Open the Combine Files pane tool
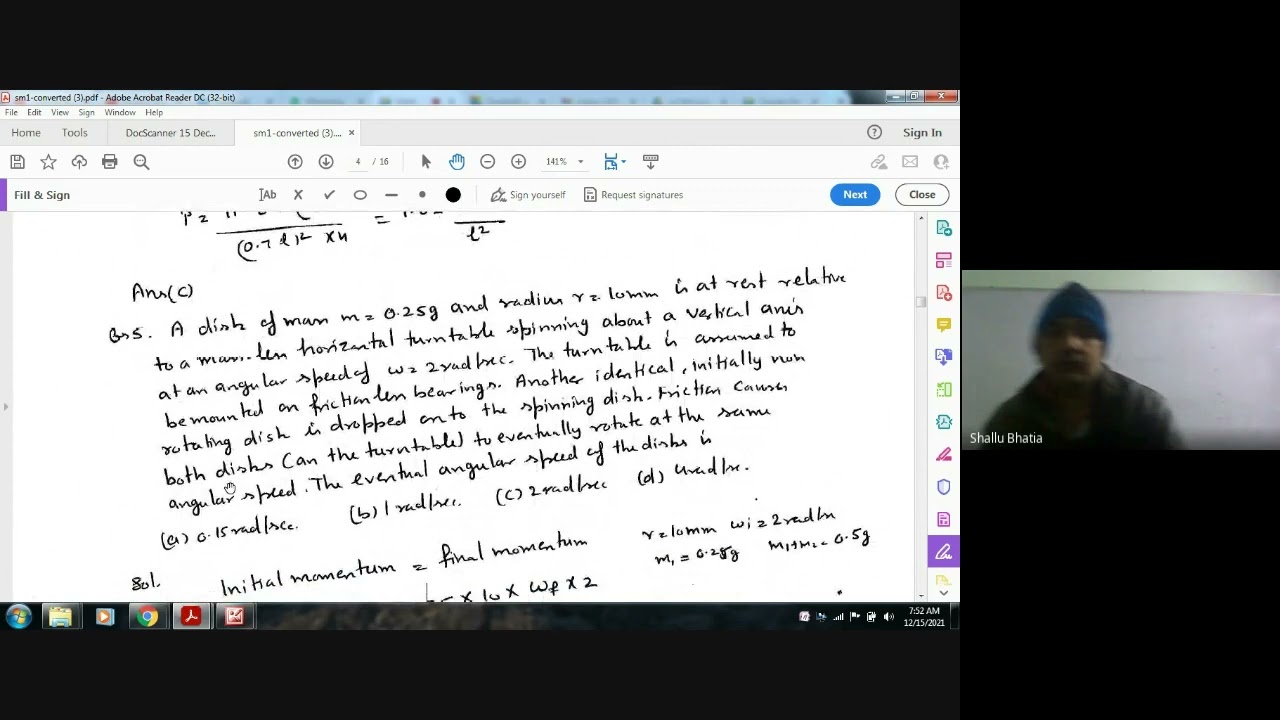 pyautogui.click(x=944, y=357)
